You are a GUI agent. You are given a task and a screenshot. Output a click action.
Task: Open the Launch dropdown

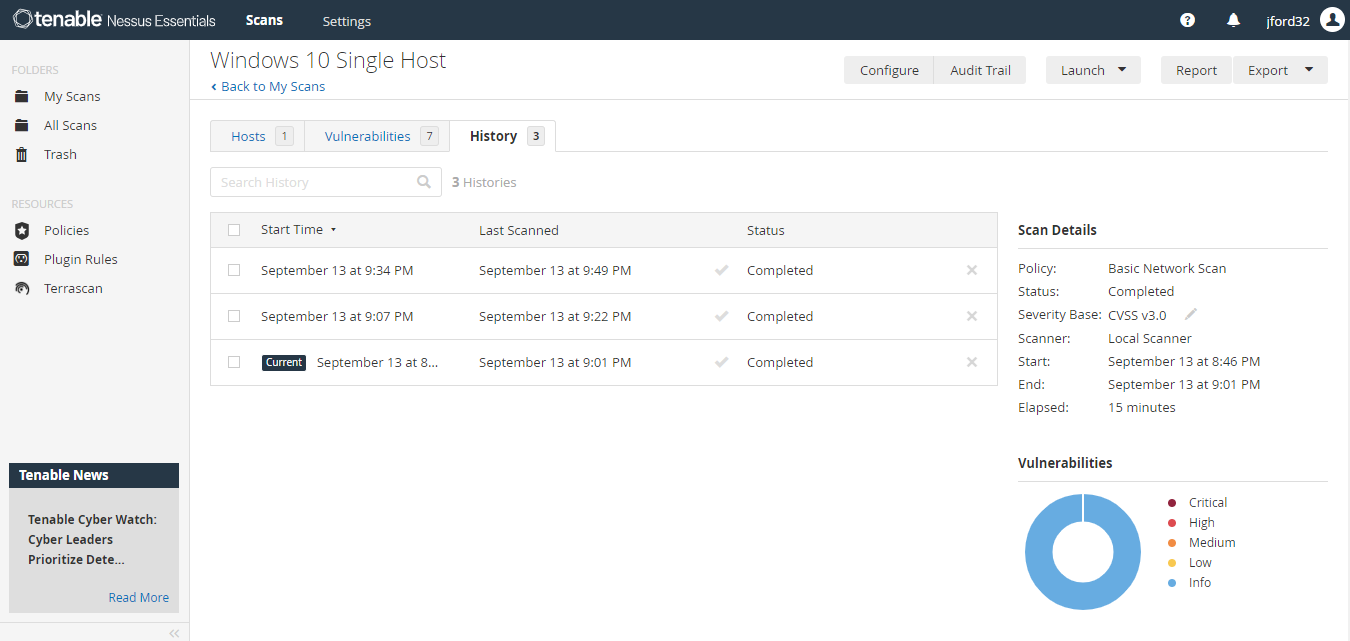[1093, 70]
